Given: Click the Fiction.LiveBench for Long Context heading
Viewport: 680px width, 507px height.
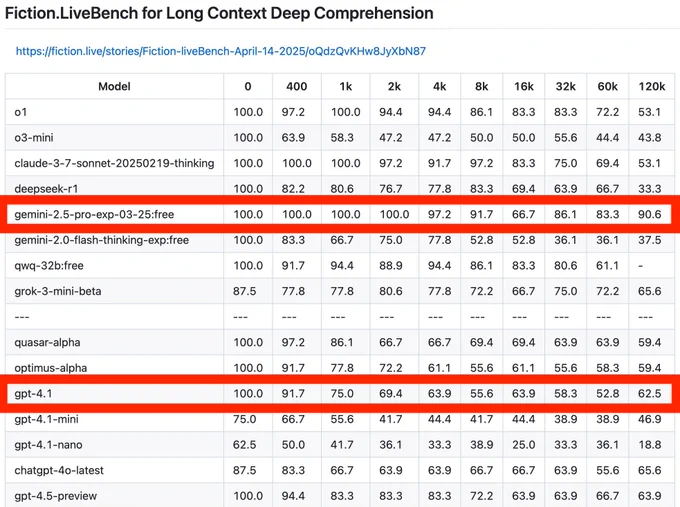Looking at the screenshot, I should coord(219,13).
